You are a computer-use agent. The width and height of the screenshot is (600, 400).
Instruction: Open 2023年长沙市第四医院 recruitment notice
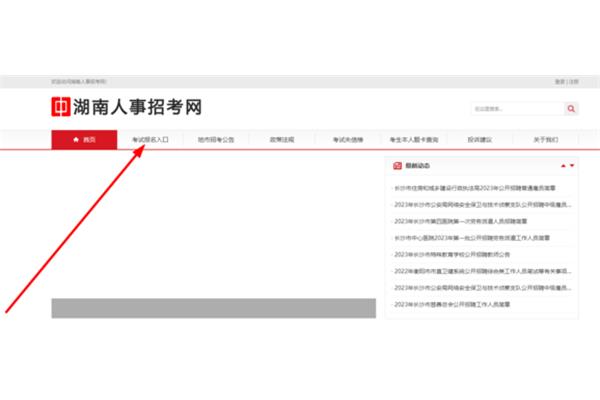[x=460, y=221]
